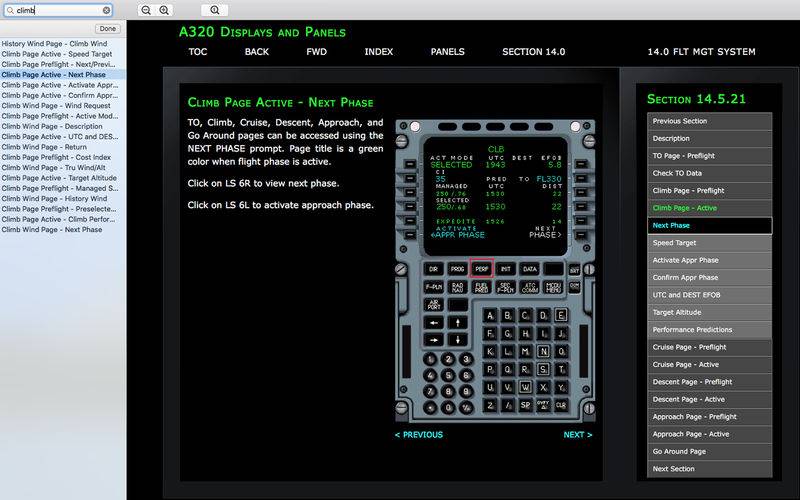The width and height of the screenshot is (800, 500).
Task: Click the SEC F-PLN key on the MCDU
Action: tap(505, 287)
